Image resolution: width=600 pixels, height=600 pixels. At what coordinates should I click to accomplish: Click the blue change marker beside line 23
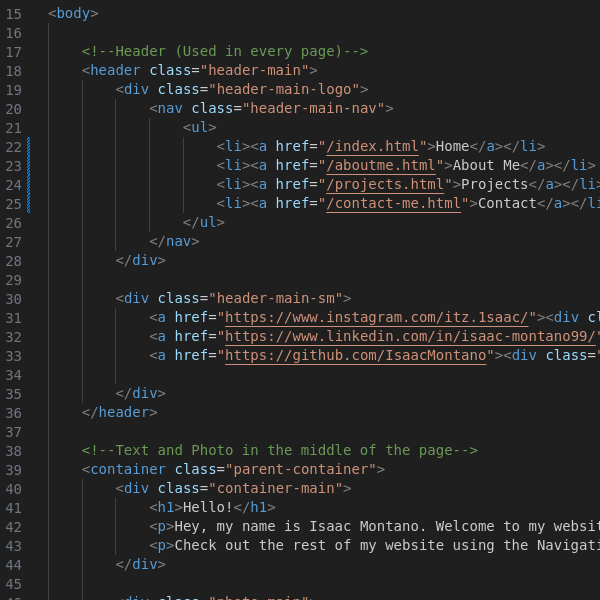pos(29,185)
